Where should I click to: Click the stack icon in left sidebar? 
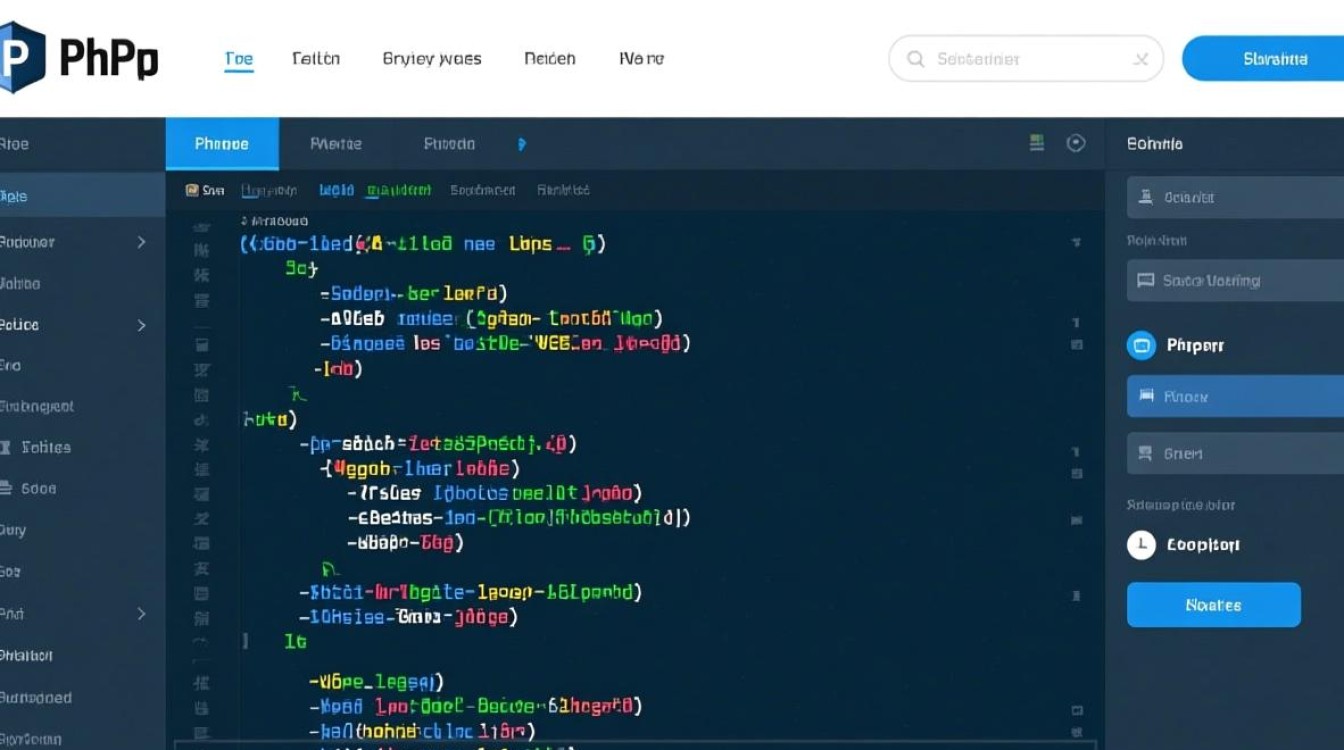pos(8,488)
